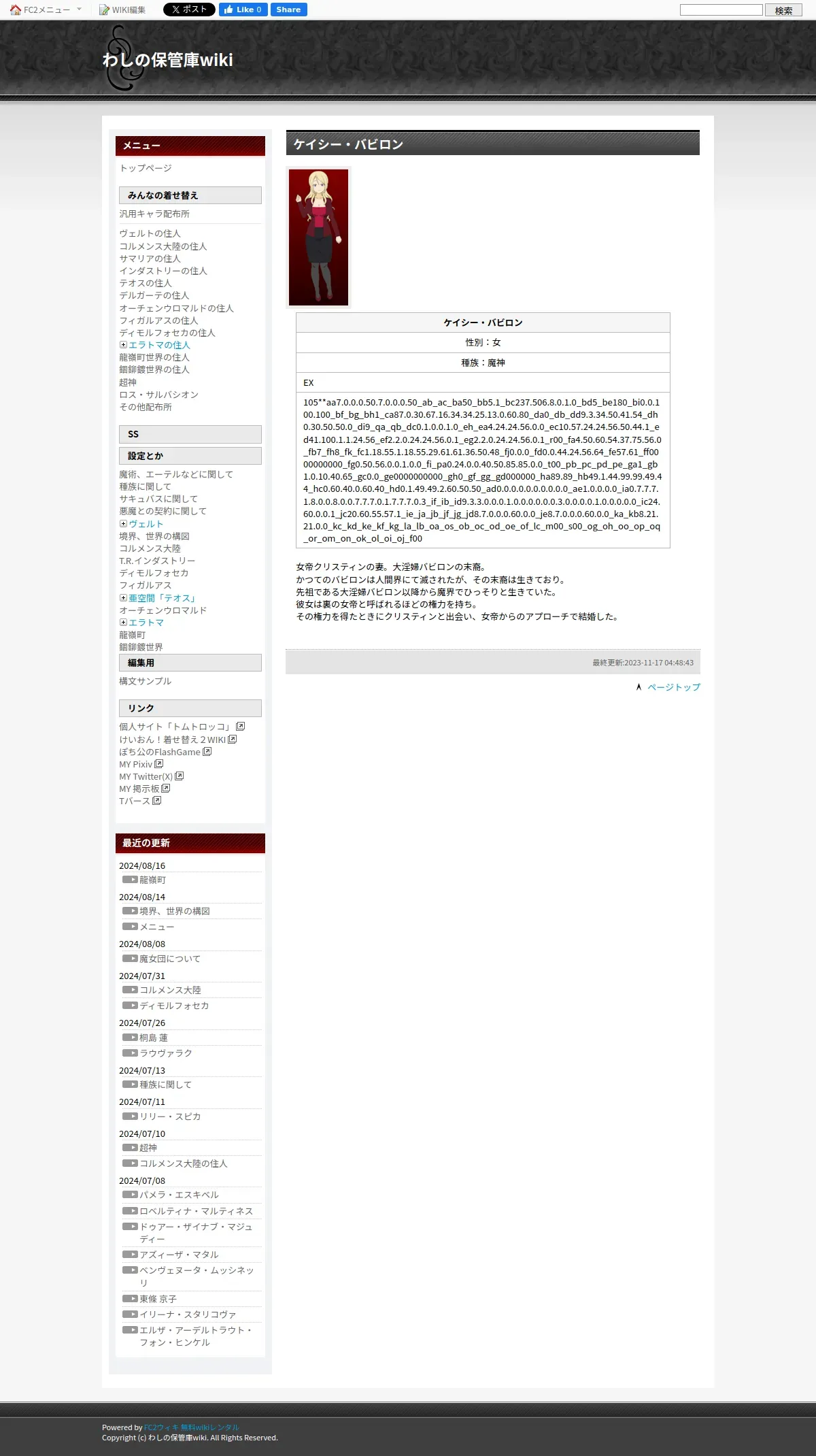Click the 種族：魔神 table cell
The image size is (816, 1456).
click(483, 363)
